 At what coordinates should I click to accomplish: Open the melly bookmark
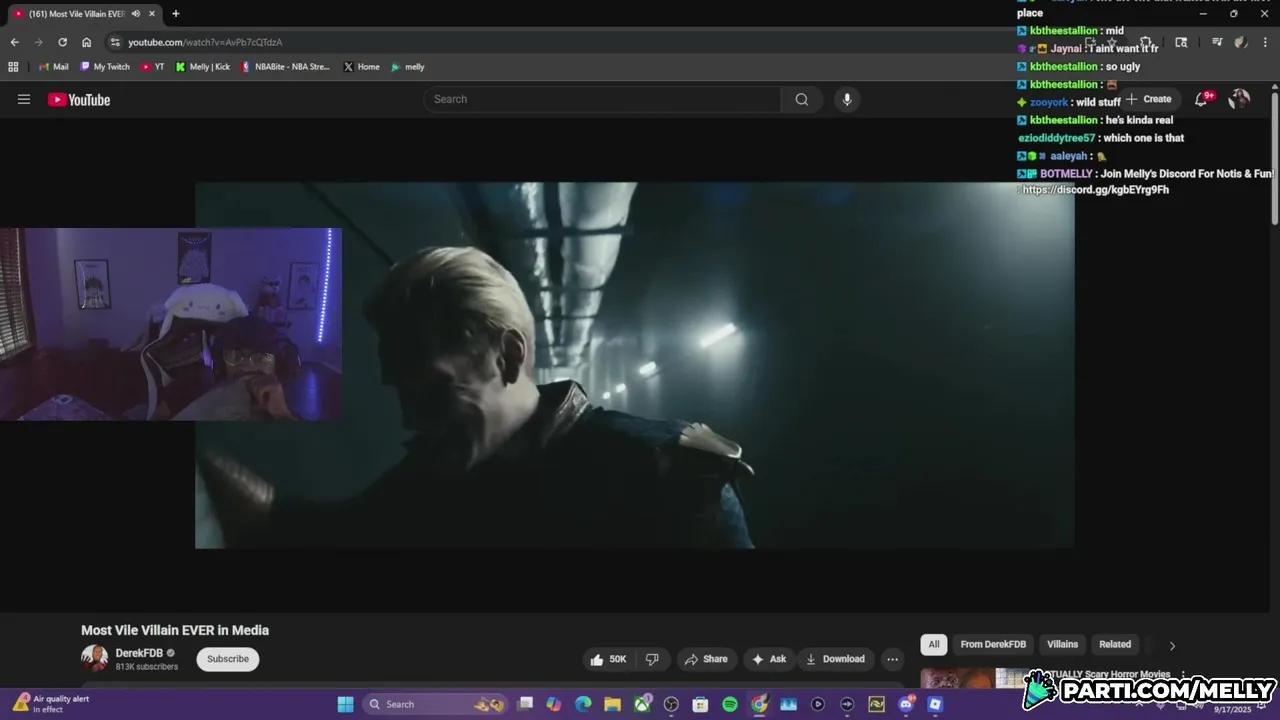coord(407,67)
